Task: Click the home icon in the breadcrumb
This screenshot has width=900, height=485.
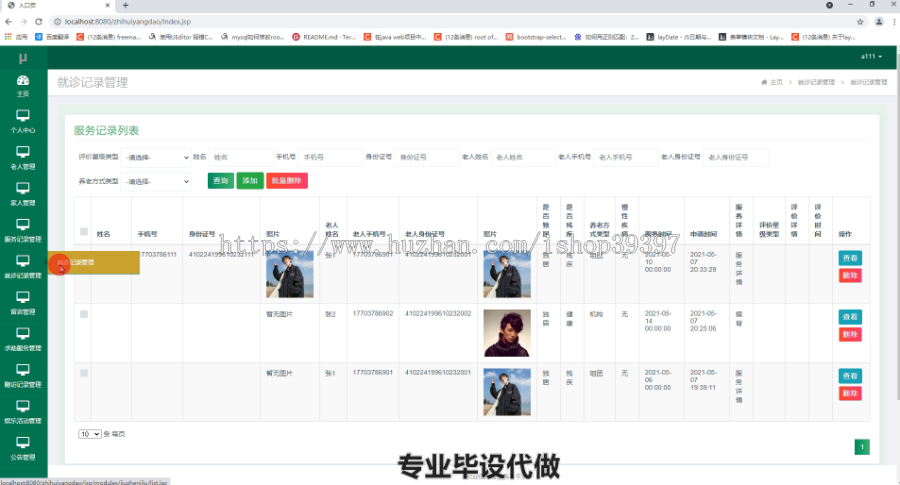Action: coord(764,82)
